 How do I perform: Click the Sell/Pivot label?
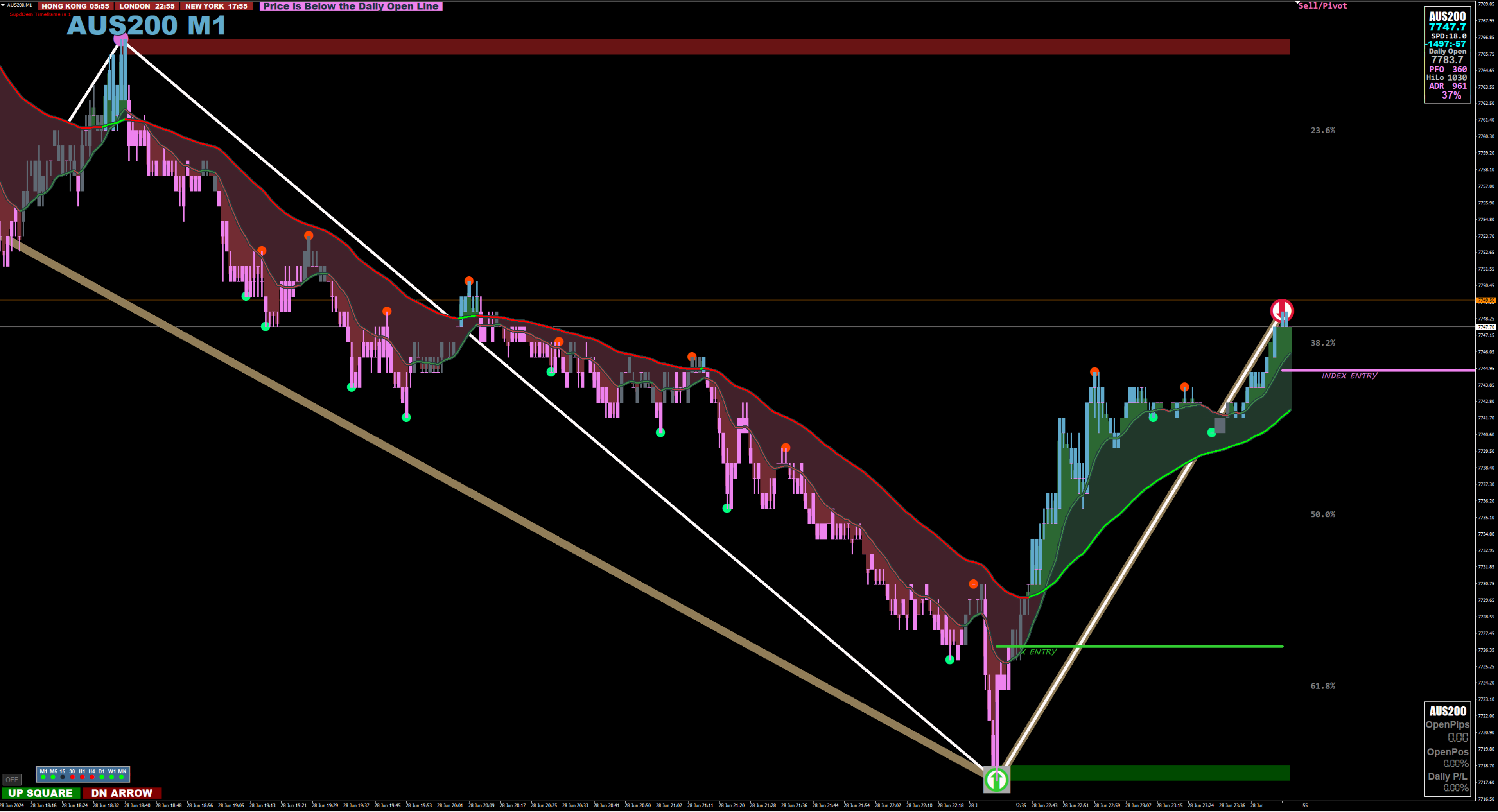[1323, 6]
